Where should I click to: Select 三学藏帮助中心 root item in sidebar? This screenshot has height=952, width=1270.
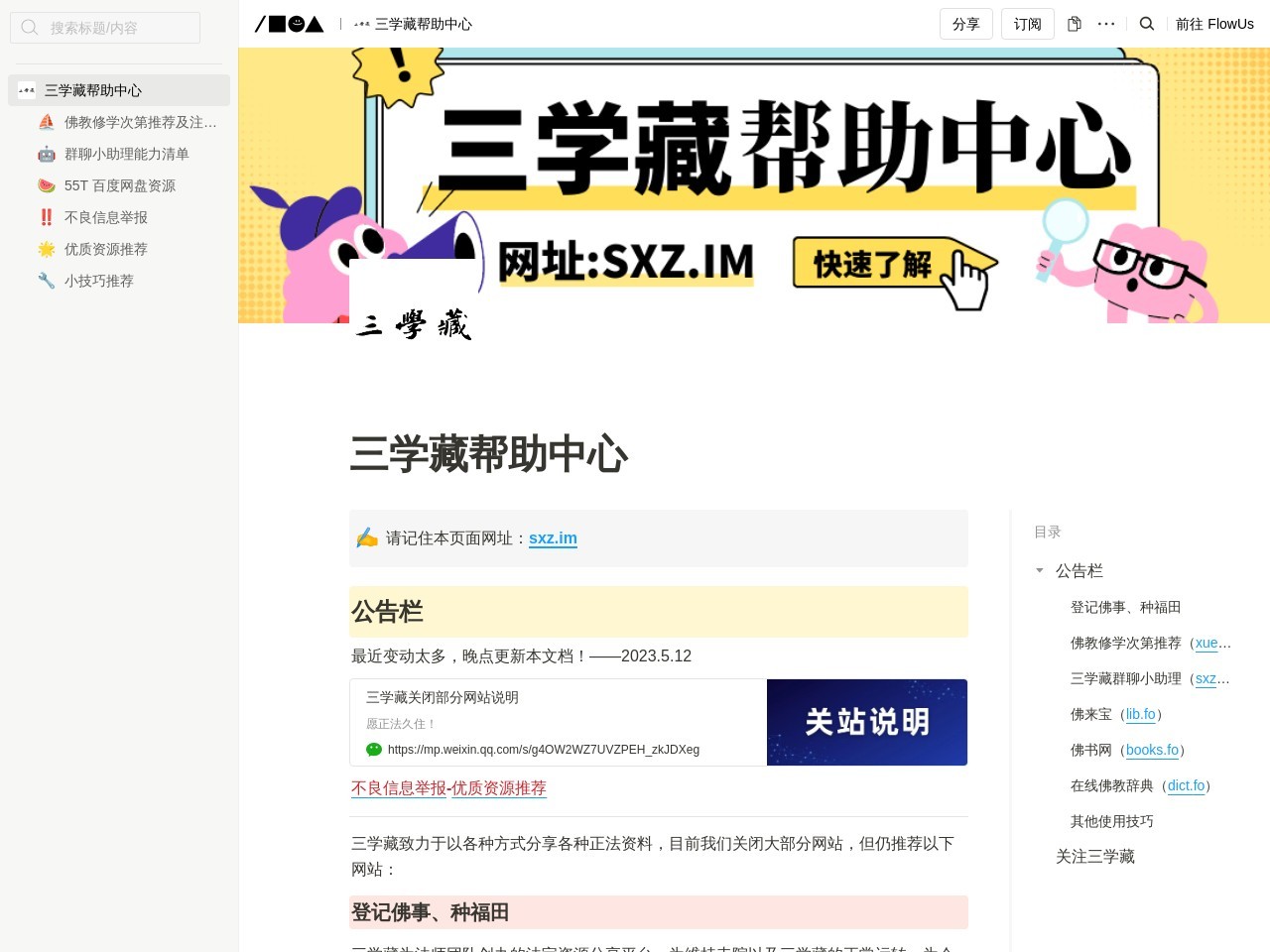tap(93, 90)
